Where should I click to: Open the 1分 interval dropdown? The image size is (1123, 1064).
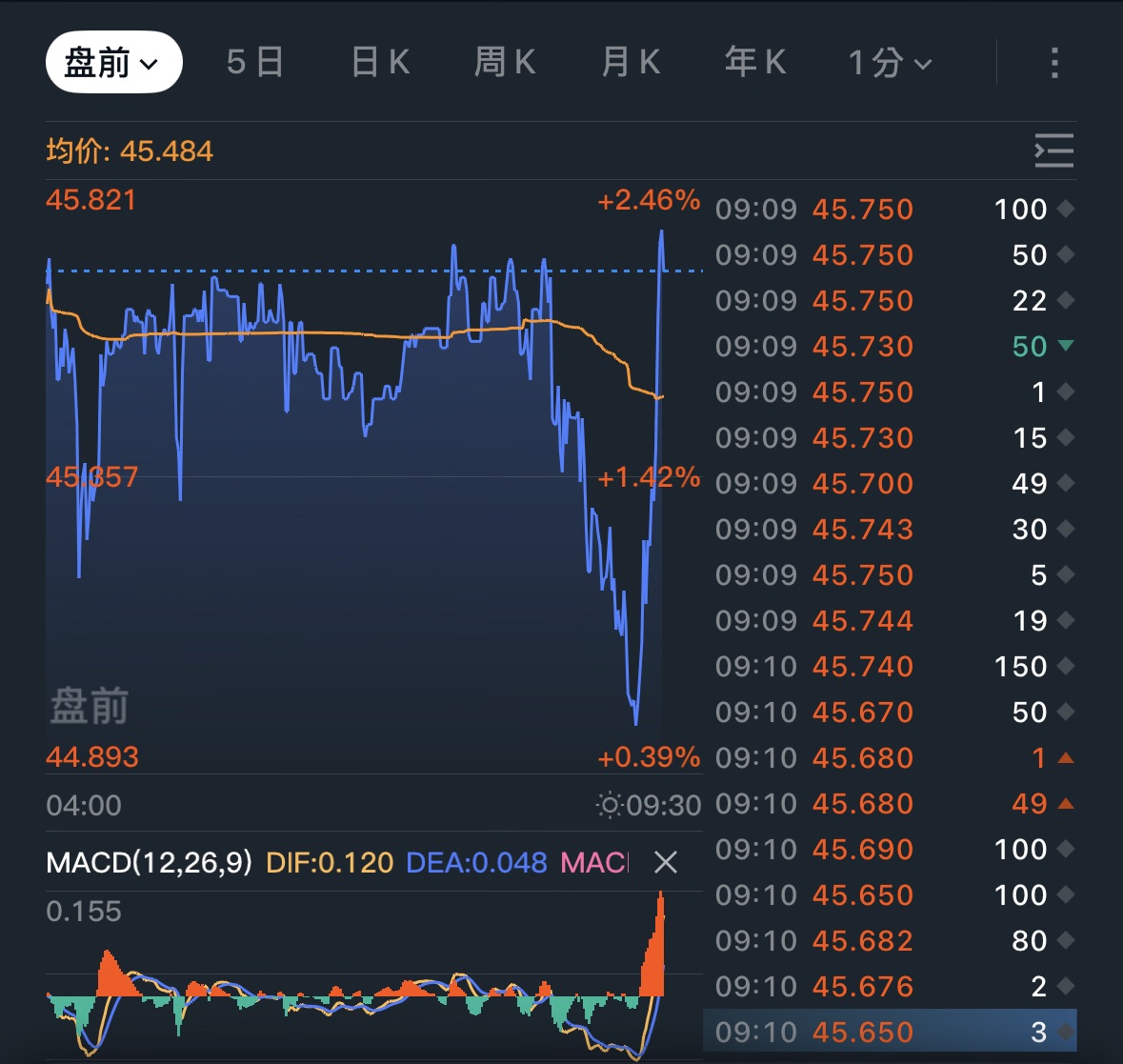(891, 63)
